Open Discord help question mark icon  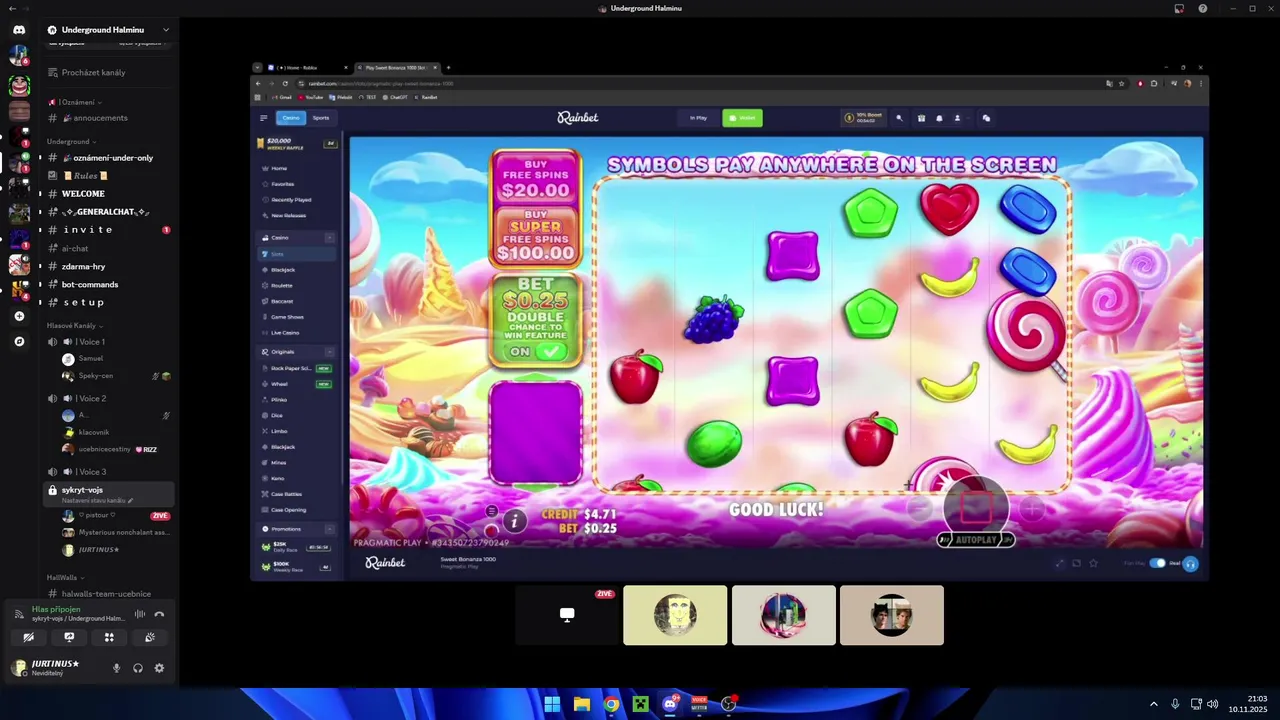point(1203,8)
